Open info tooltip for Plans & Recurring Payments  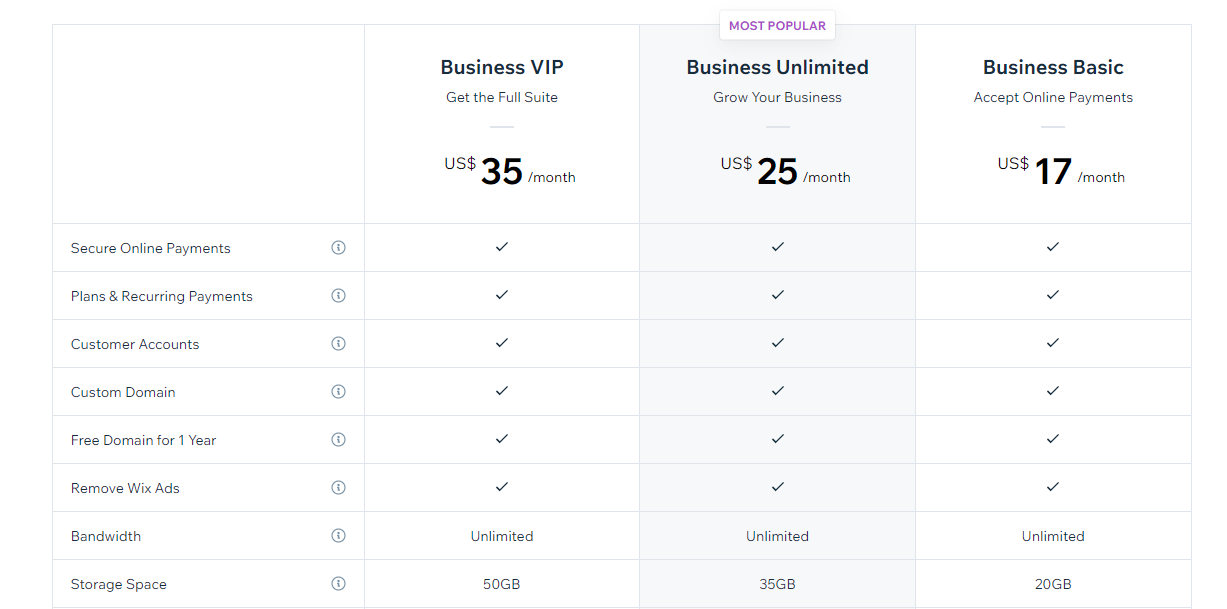click(x=338, y=295)
